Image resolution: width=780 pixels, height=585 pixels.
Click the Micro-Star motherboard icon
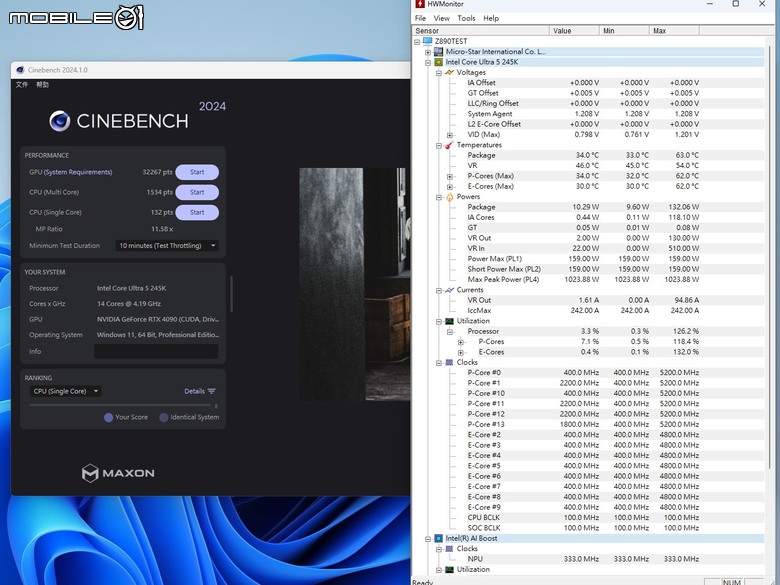coord(438,52)
